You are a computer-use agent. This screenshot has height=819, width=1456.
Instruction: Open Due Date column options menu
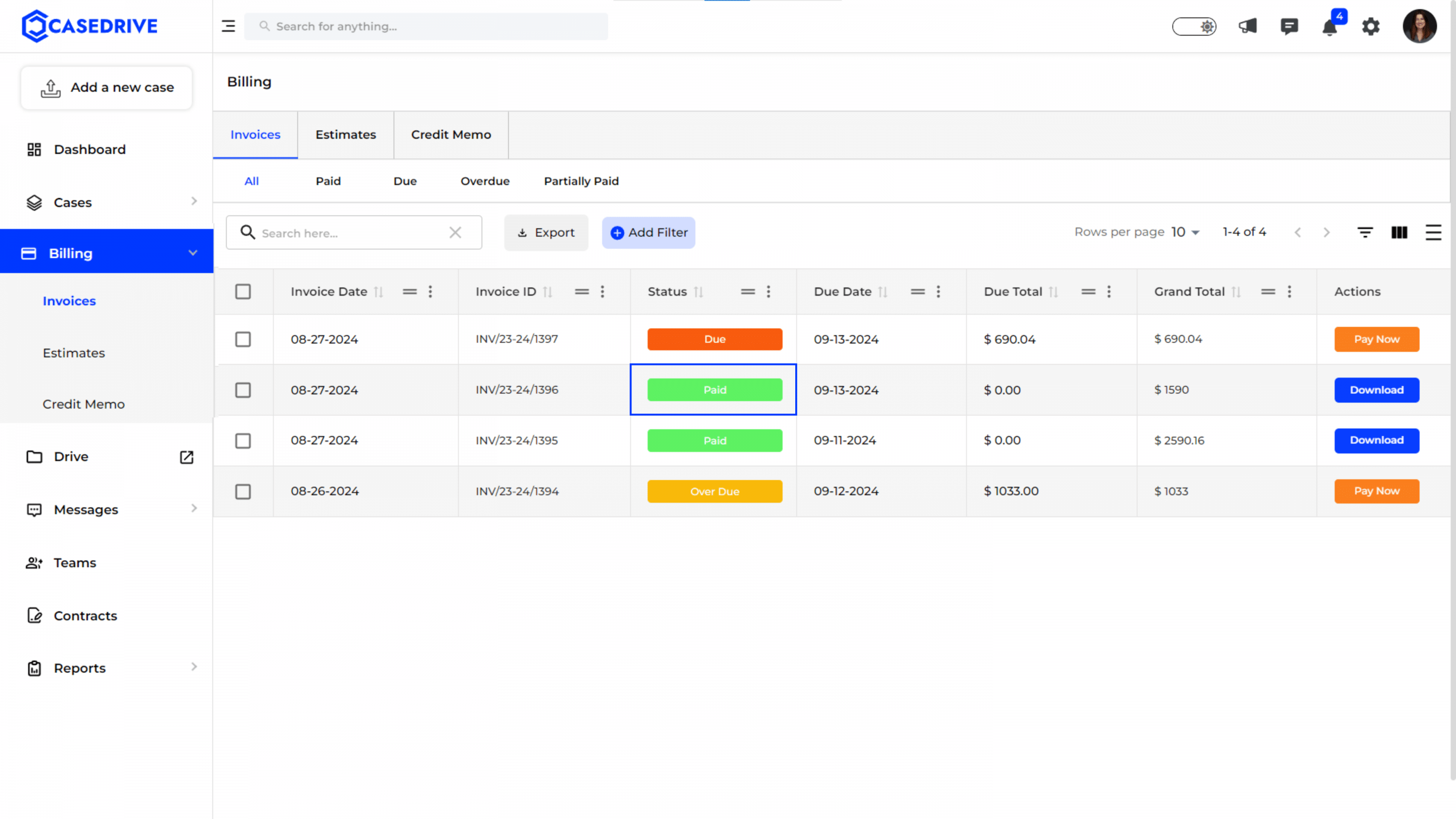coord(938,292)
